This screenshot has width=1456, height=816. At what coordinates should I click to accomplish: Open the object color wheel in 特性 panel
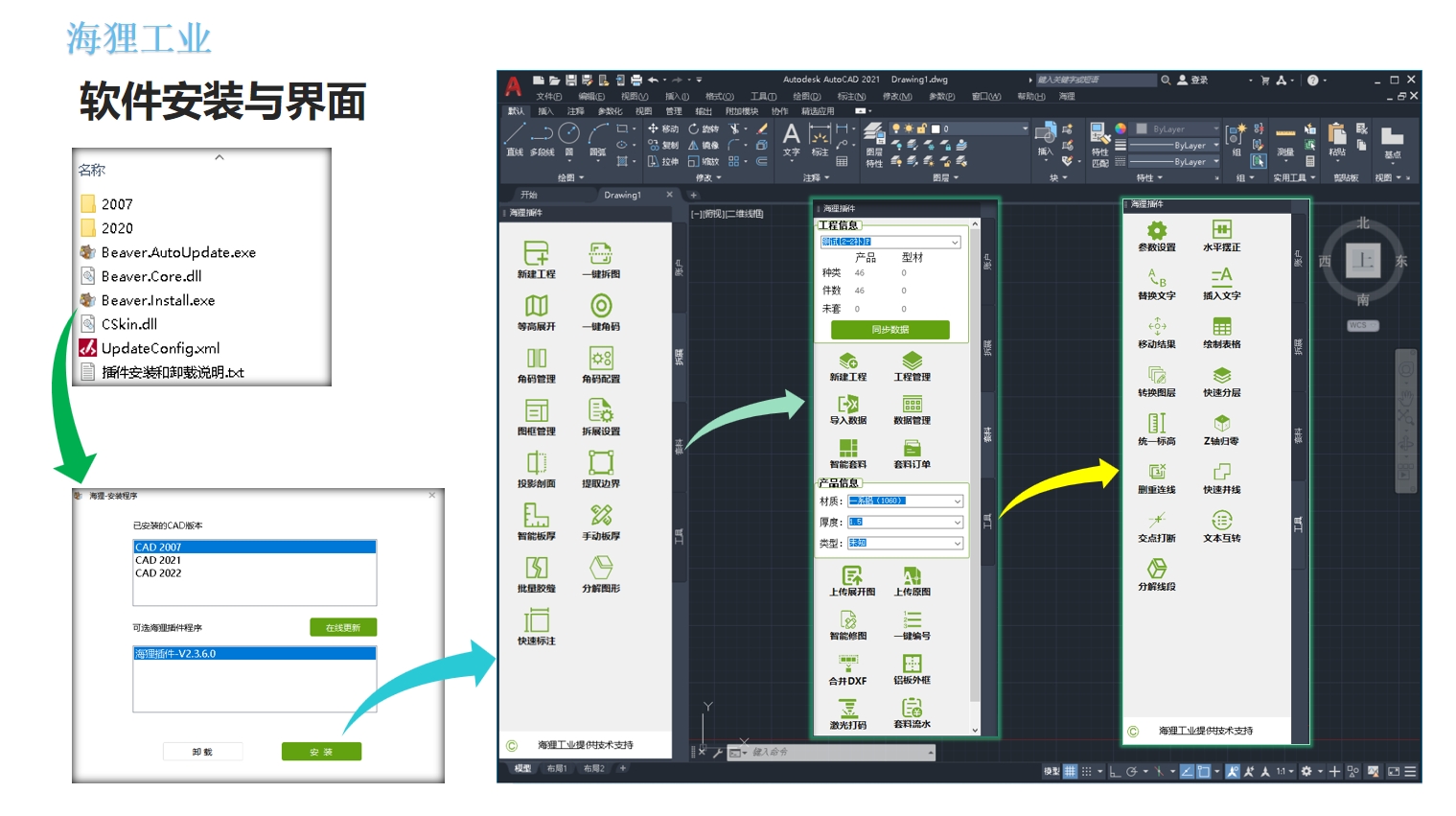(1121, 128)
